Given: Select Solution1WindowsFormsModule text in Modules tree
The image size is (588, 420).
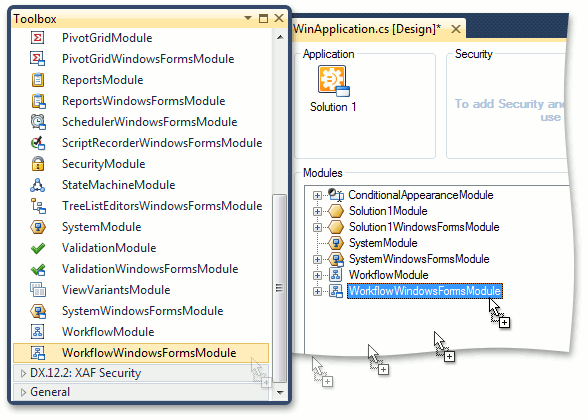Looking at the screenshot, I should [424, 227].
